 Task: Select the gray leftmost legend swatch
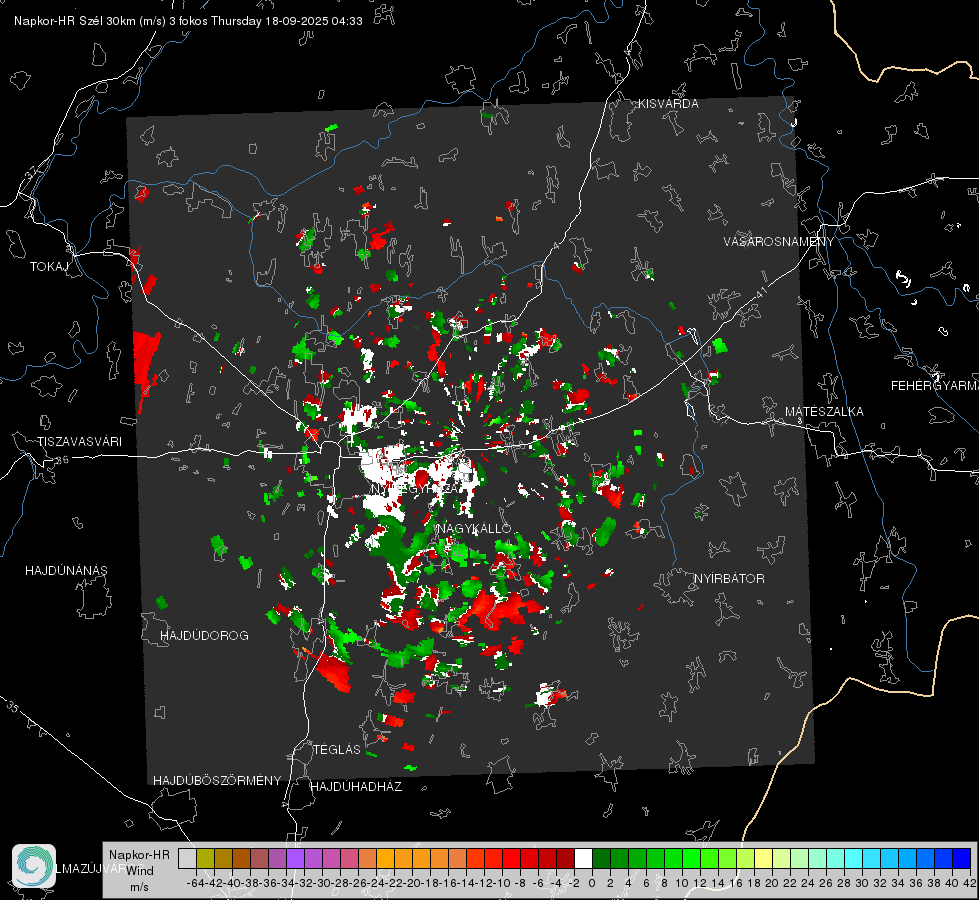(187, 858)
